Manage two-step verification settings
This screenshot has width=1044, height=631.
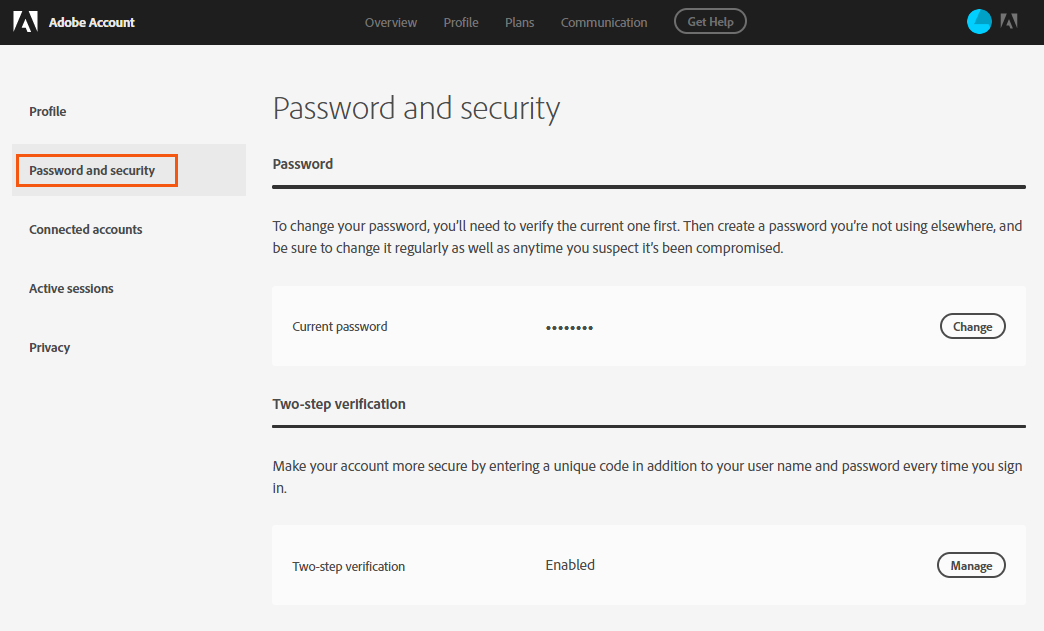[x=971, y=564]
